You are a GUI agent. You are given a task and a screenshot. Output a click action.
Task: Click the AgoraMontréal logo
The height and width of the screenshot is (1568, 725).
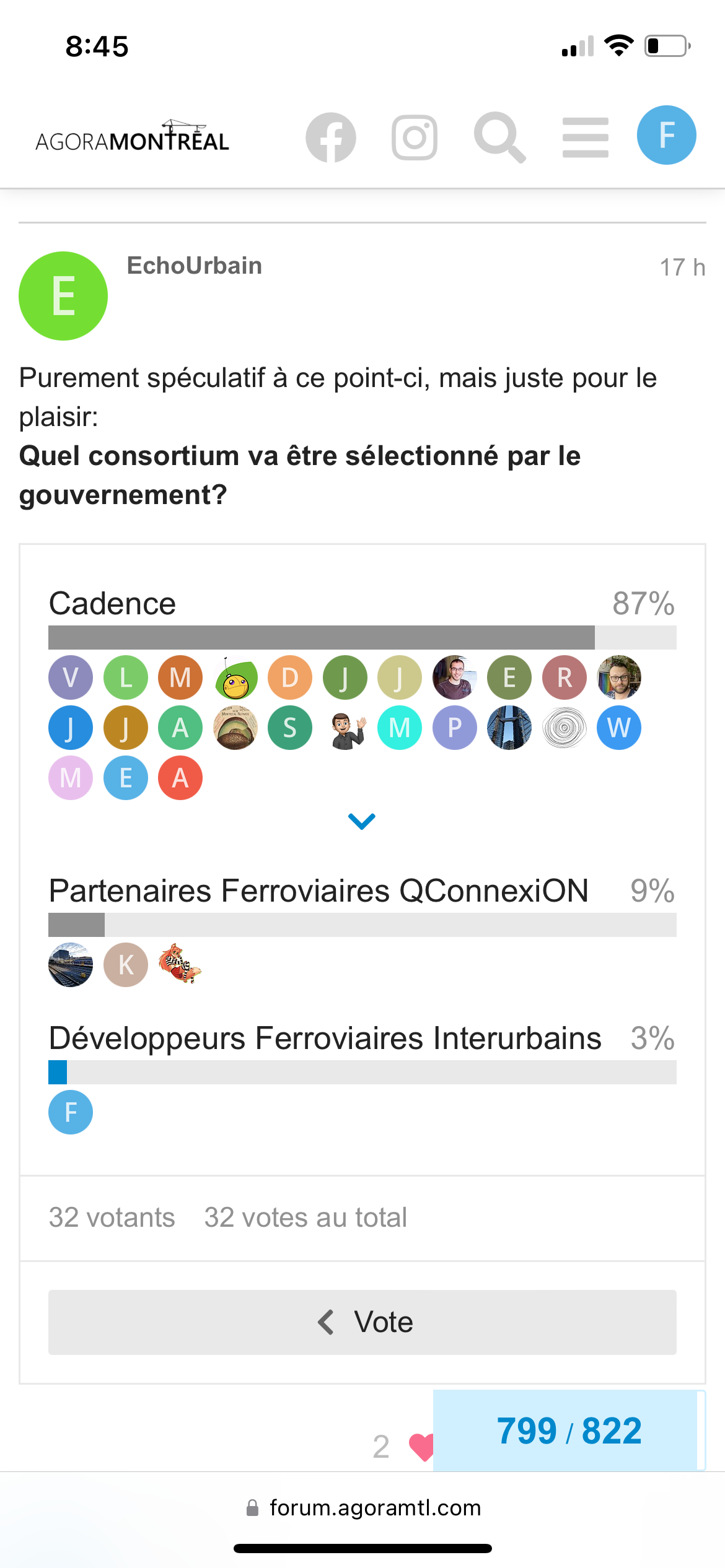(x=133, y=136)
